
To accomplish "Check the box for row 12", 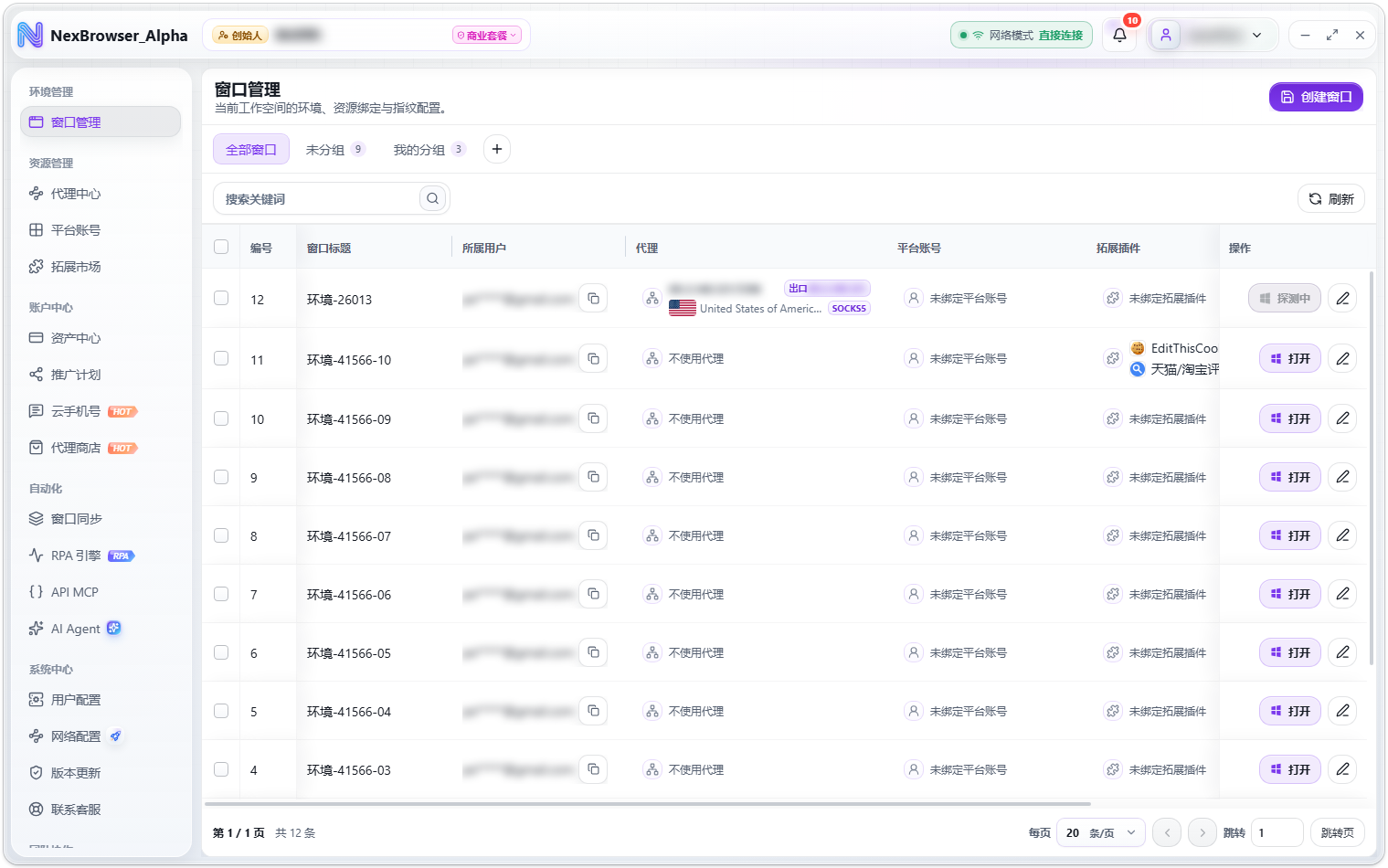I will pyautogui.click(x=221, y=298).
